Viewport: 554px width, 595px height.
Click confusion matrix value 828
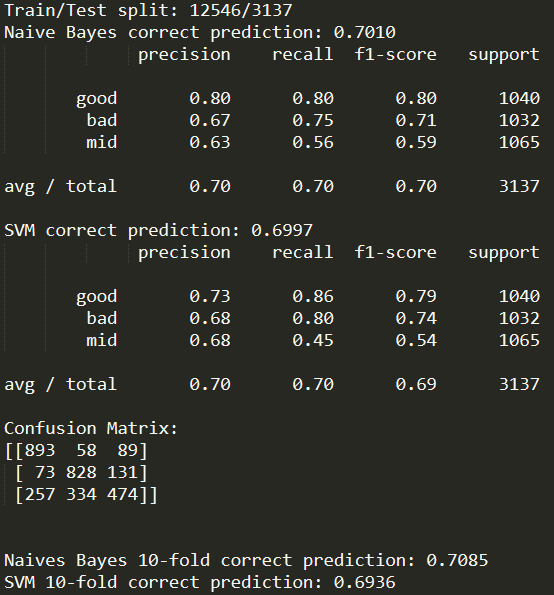click(x=81, y=472)
